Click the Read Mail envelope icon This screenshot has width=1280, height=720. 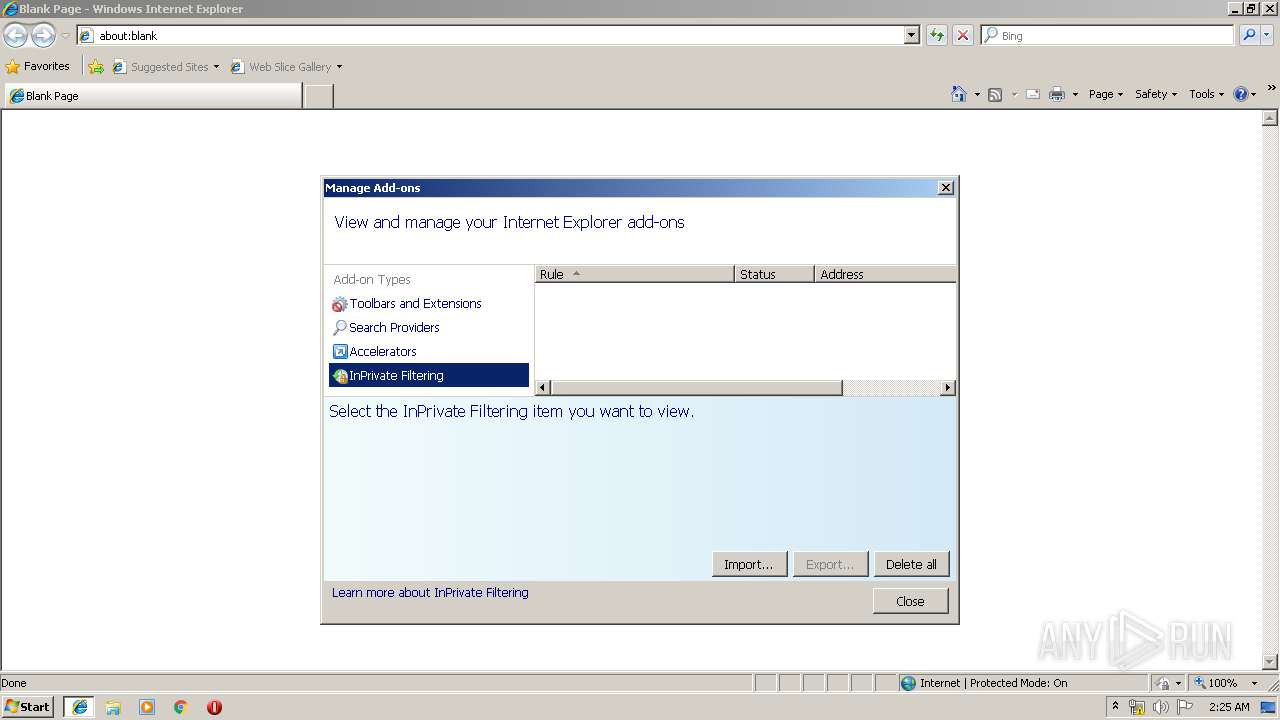1033,94
